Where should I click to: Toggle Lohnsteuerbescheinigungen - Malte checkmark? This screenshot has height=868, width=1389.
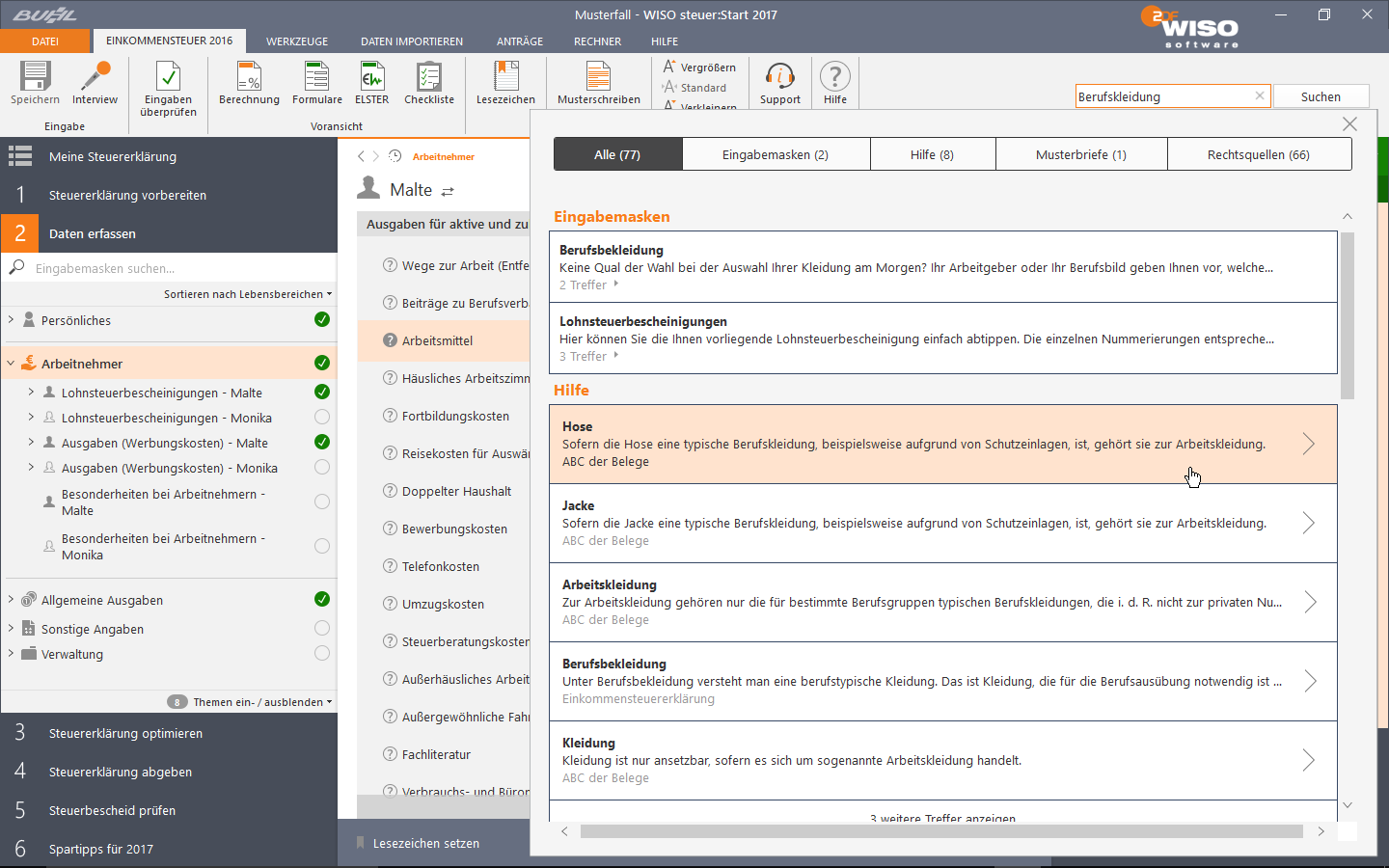[322, 392]
